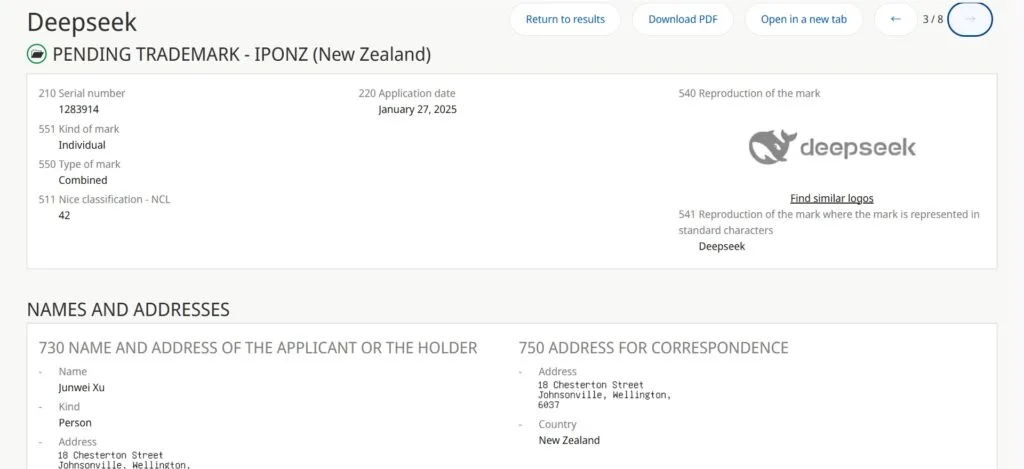Click the country value New Zealand
The image size is (1024, 469).
[x=569, y=440]
